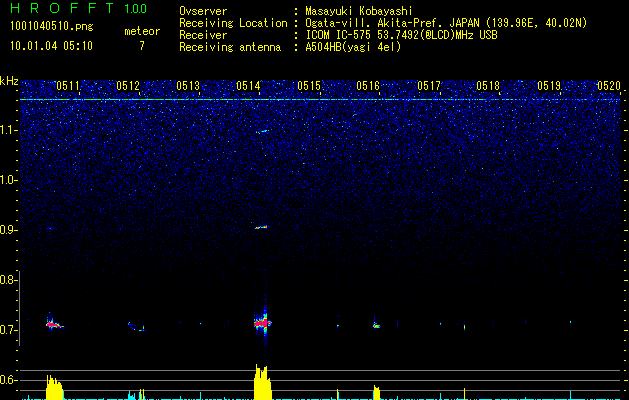Click the word 'meteor' in the header
The height and width of the screenshot is (400, 629).
(x=142, y=31)
